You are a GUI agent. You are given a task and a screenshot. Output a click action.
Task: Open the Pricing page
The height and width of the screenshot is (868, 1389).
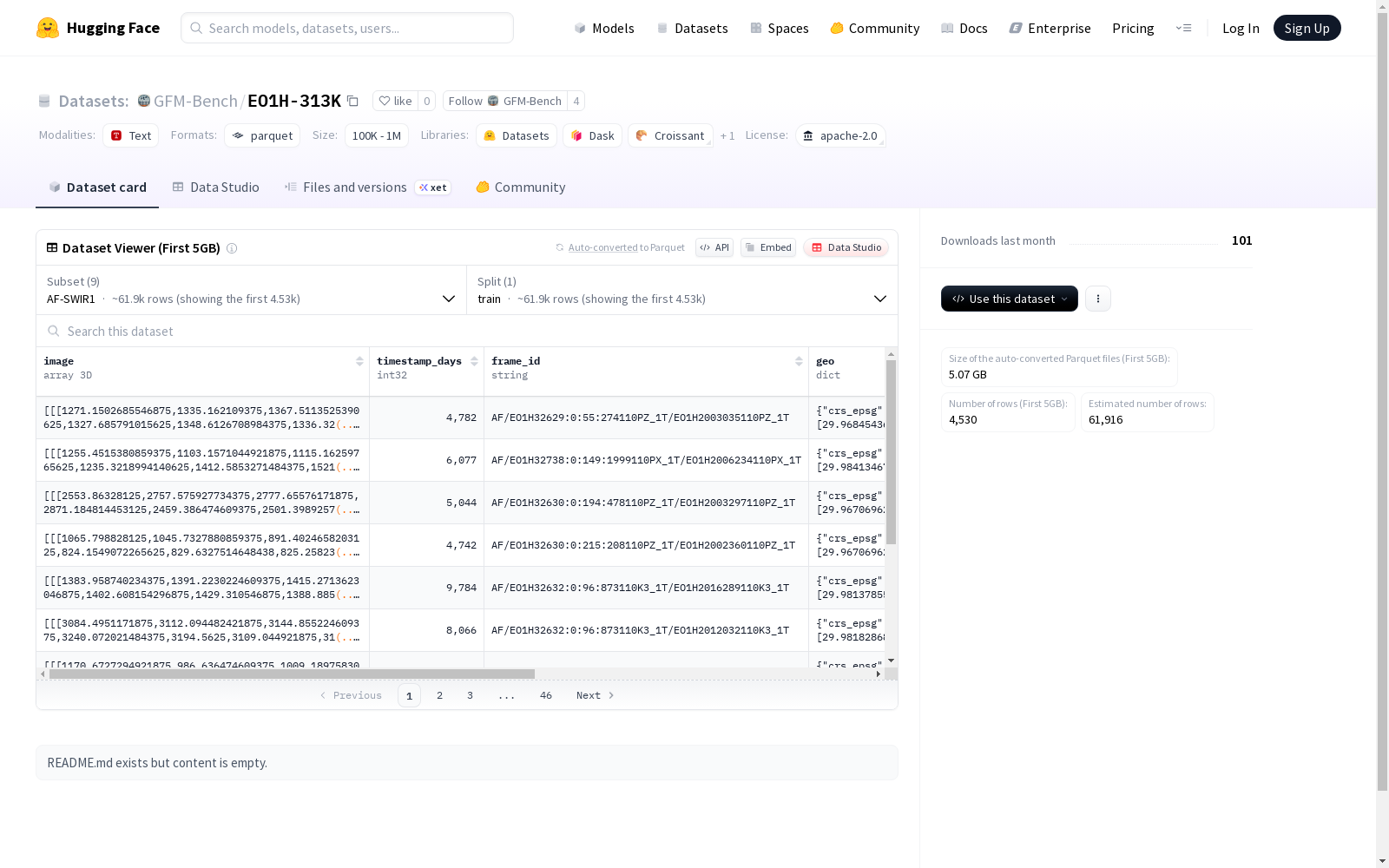(x=1133, y=28)
